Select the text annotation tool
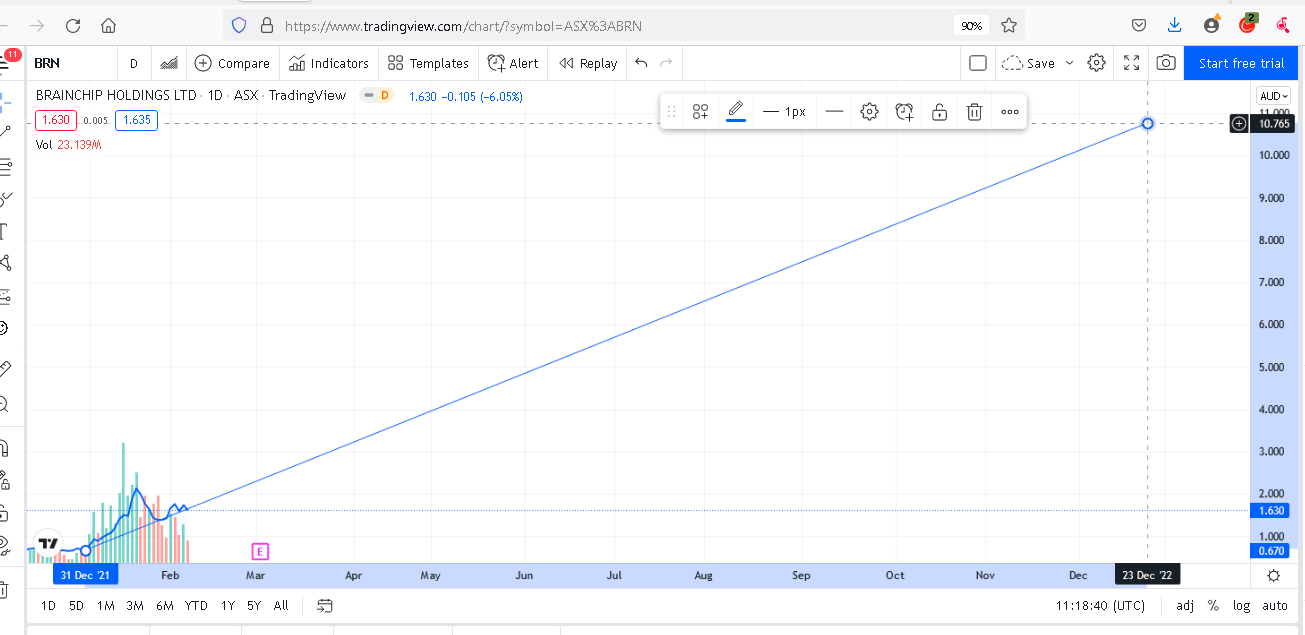 (x=6, y=231)
